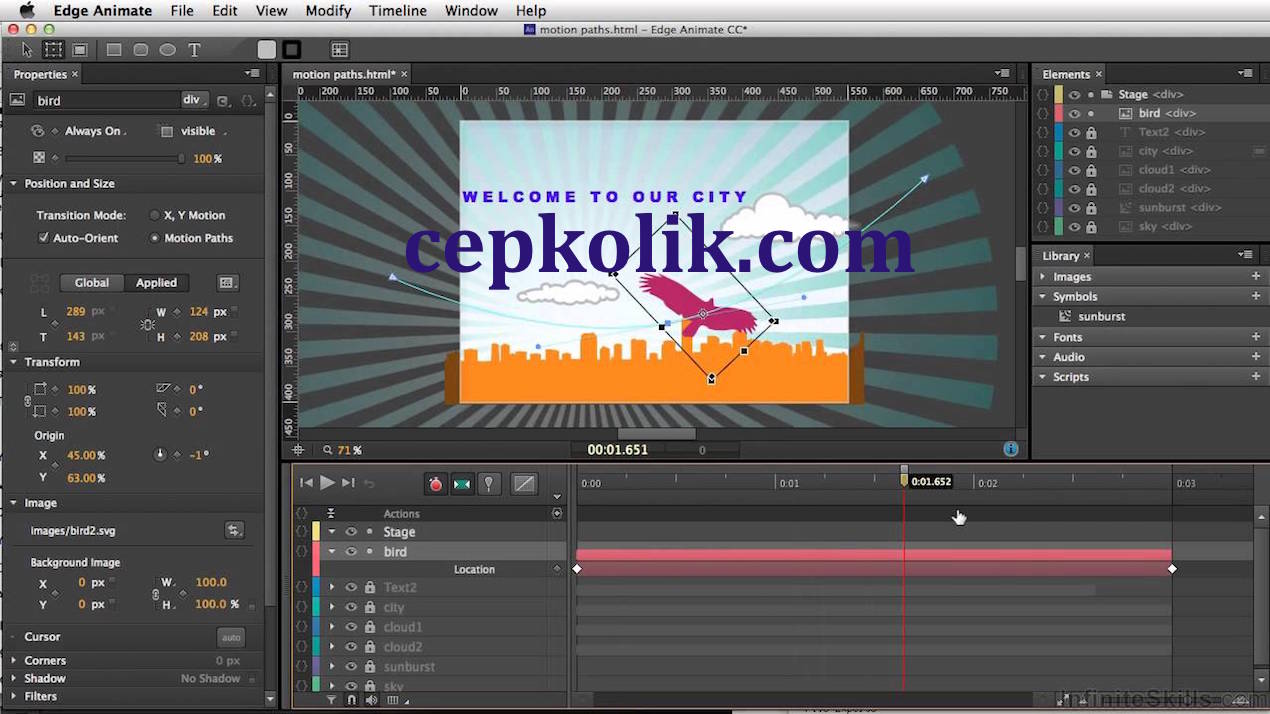Toggle visibility of city in Elements panel
Screen dimensions: 1270x714
(x=1074, y=151)
